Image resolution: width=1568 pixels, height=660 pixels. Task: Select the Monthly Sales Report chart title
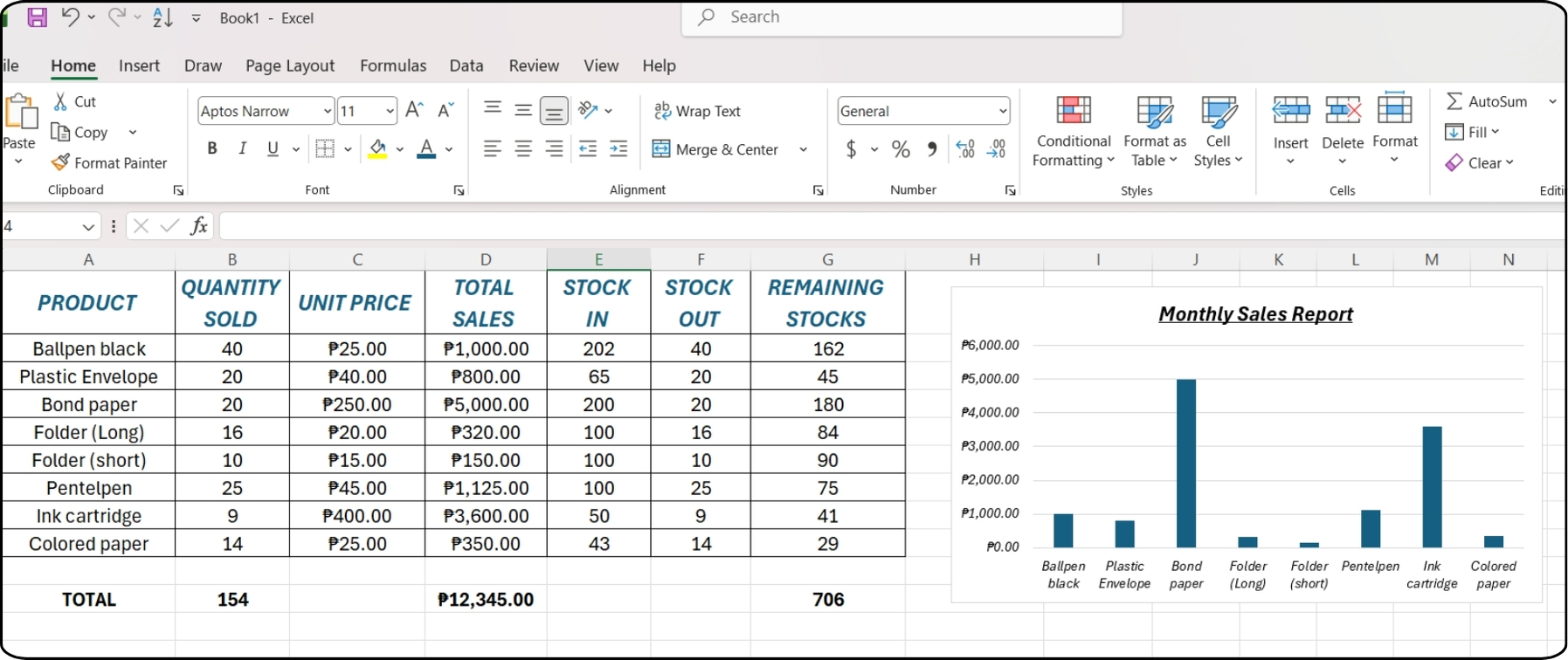[1255, 314]
